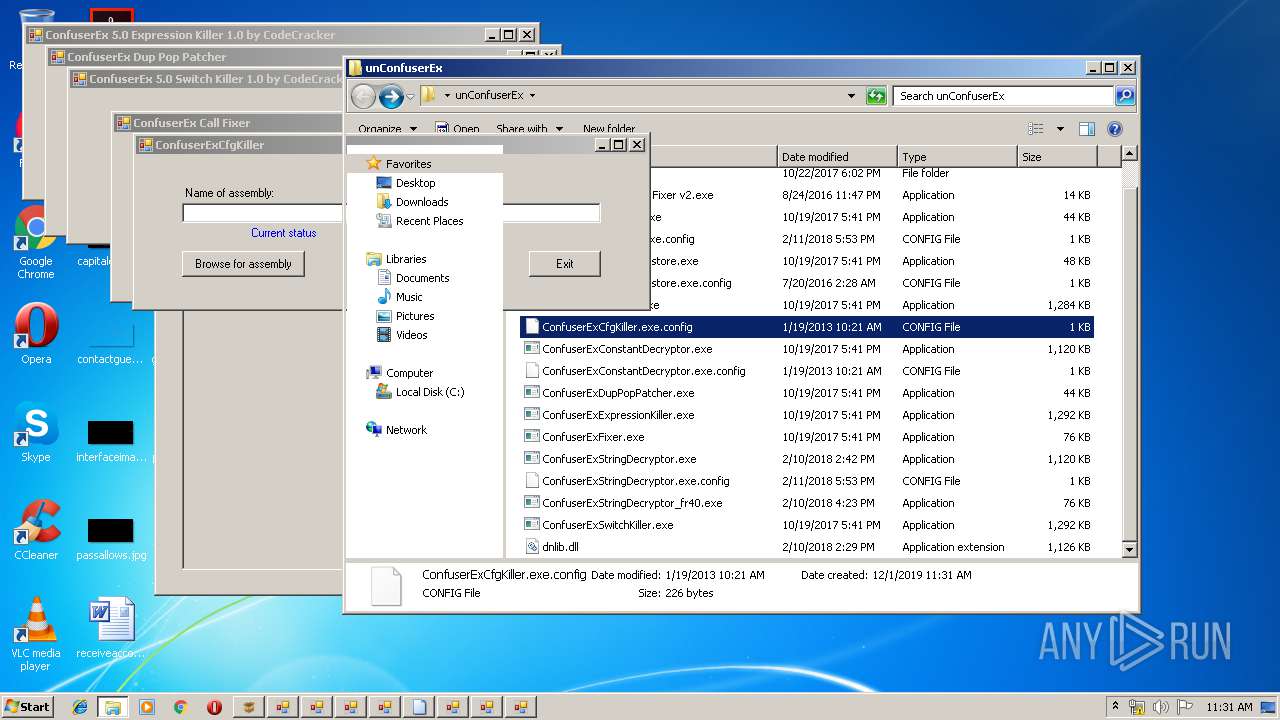Open the Organize dropdown menu
The image size is (1280, 720).
387,129
